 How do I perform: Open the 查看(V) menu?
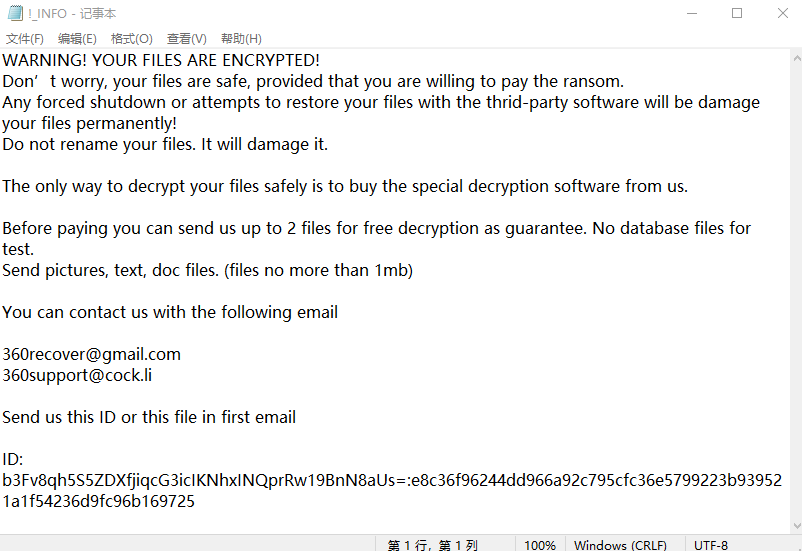pyautogui.click(x=186, y=39)
